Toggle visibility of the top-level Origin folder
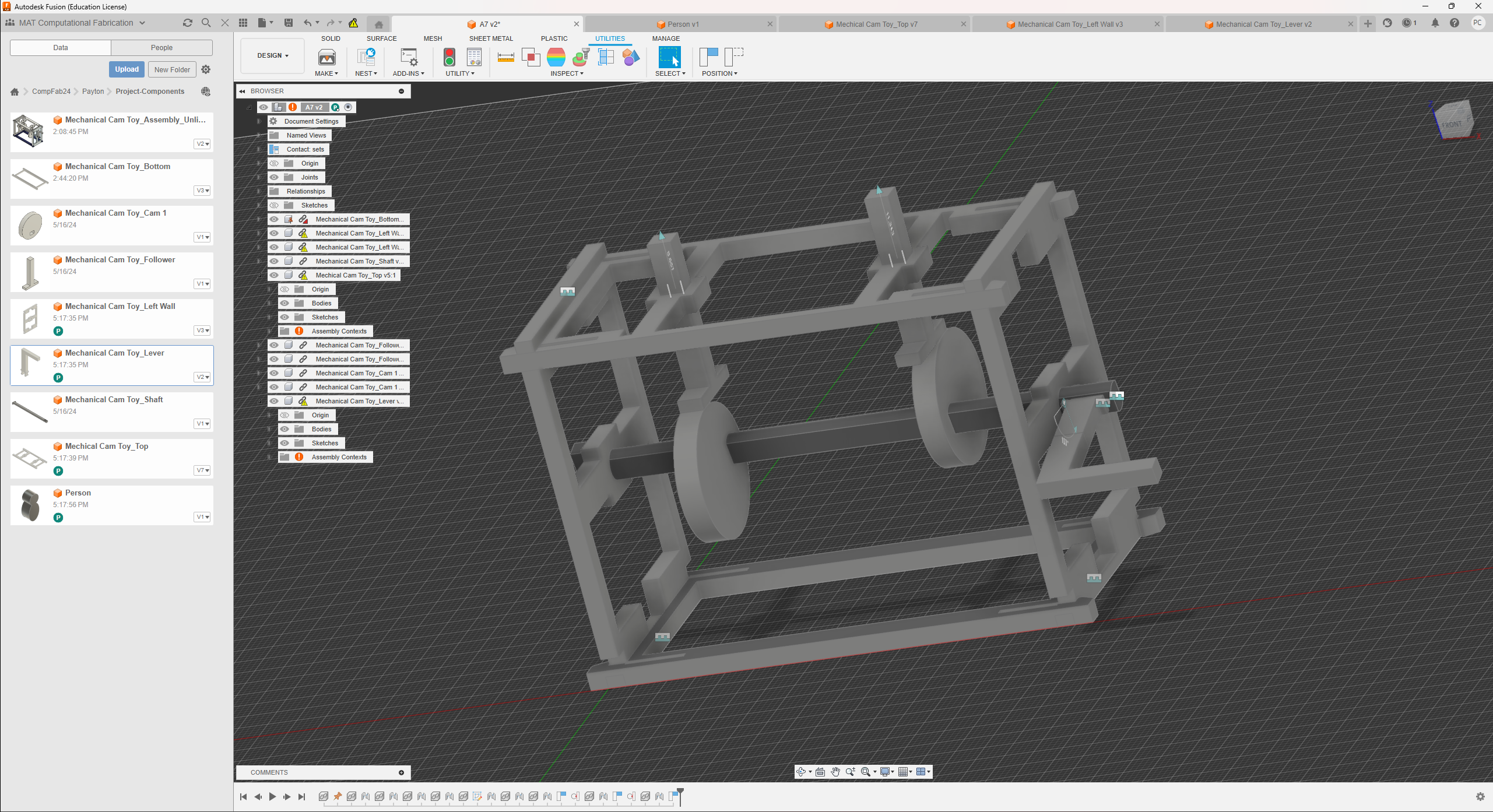 click(274, 163)
